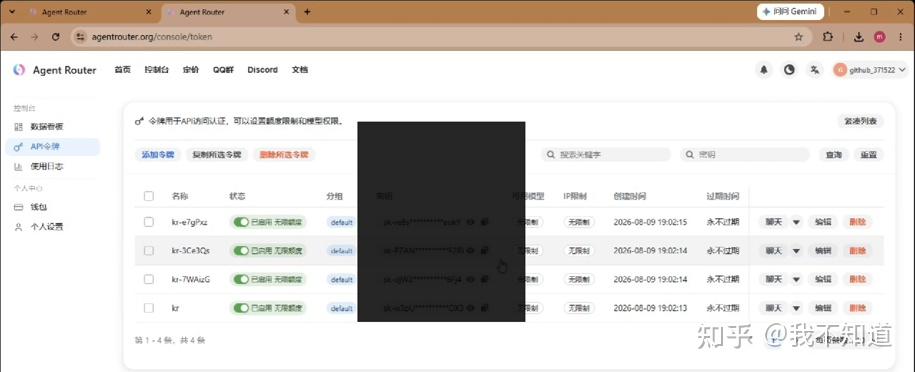Open the github_371522 user dropdown
The width and height of the screenshot is (915, 372).
click(870, 70)
